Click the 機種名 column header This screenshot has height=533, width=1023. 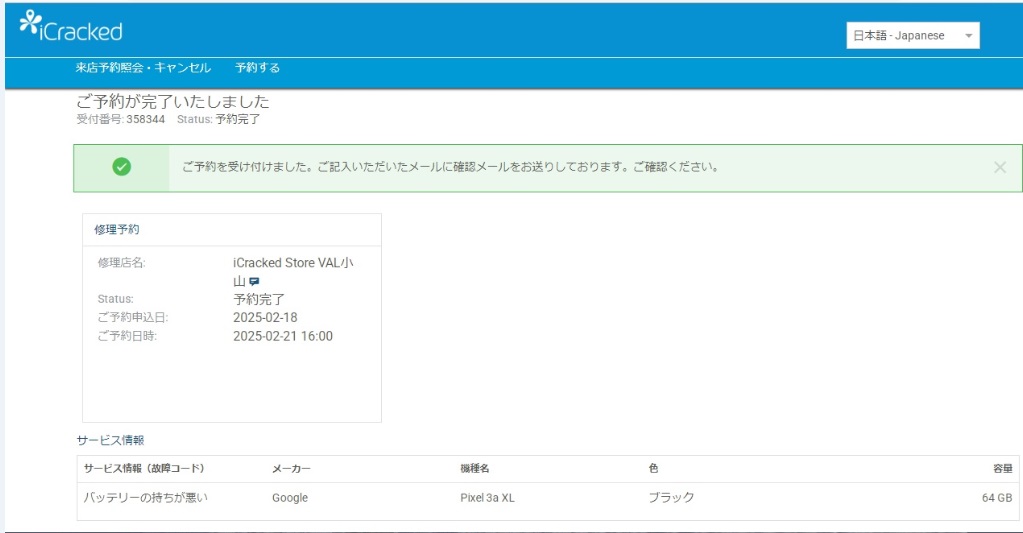click(x=475, y=468)
